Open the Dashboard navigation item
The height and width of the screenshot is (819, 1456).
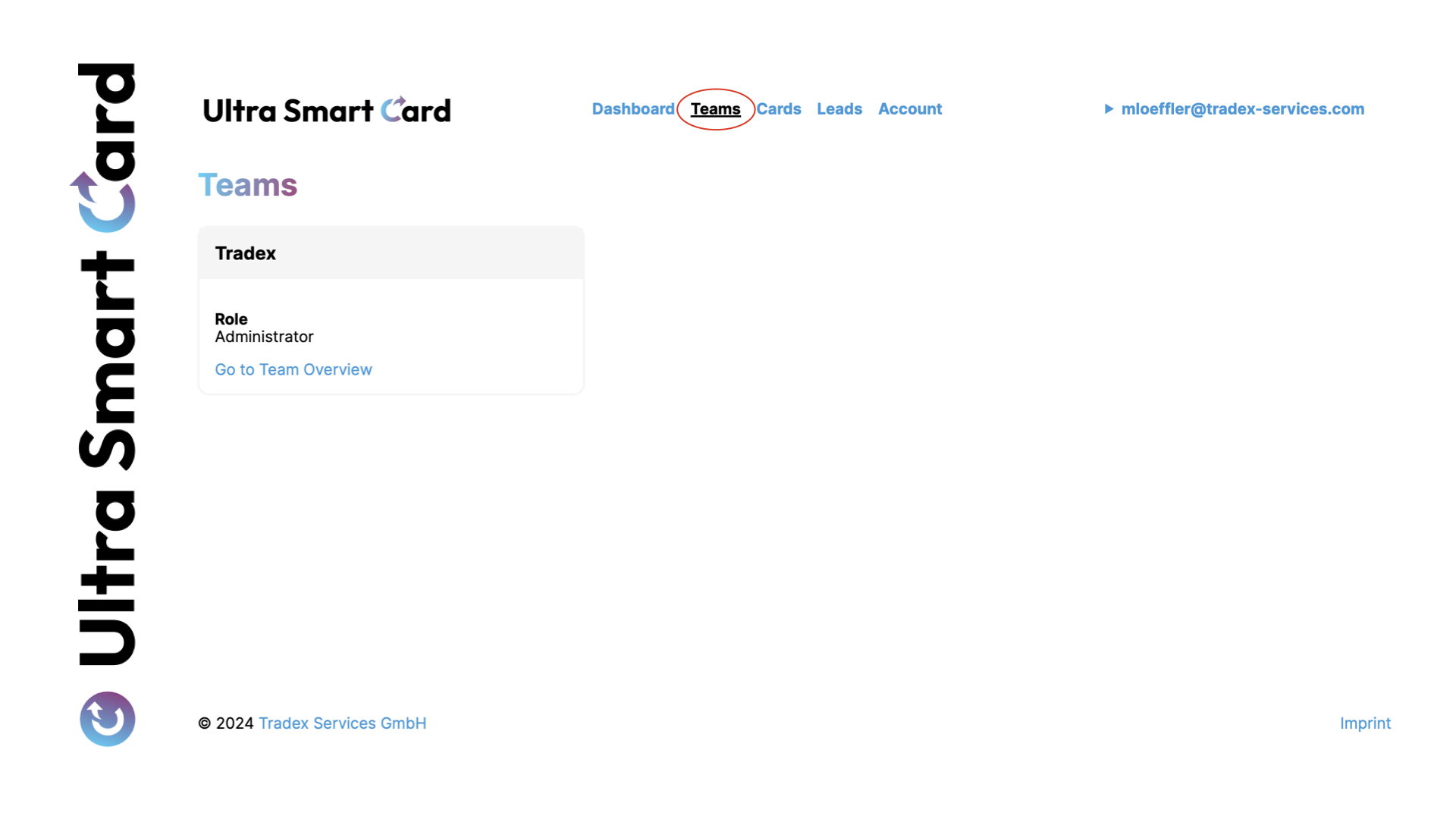click(632, 109)
